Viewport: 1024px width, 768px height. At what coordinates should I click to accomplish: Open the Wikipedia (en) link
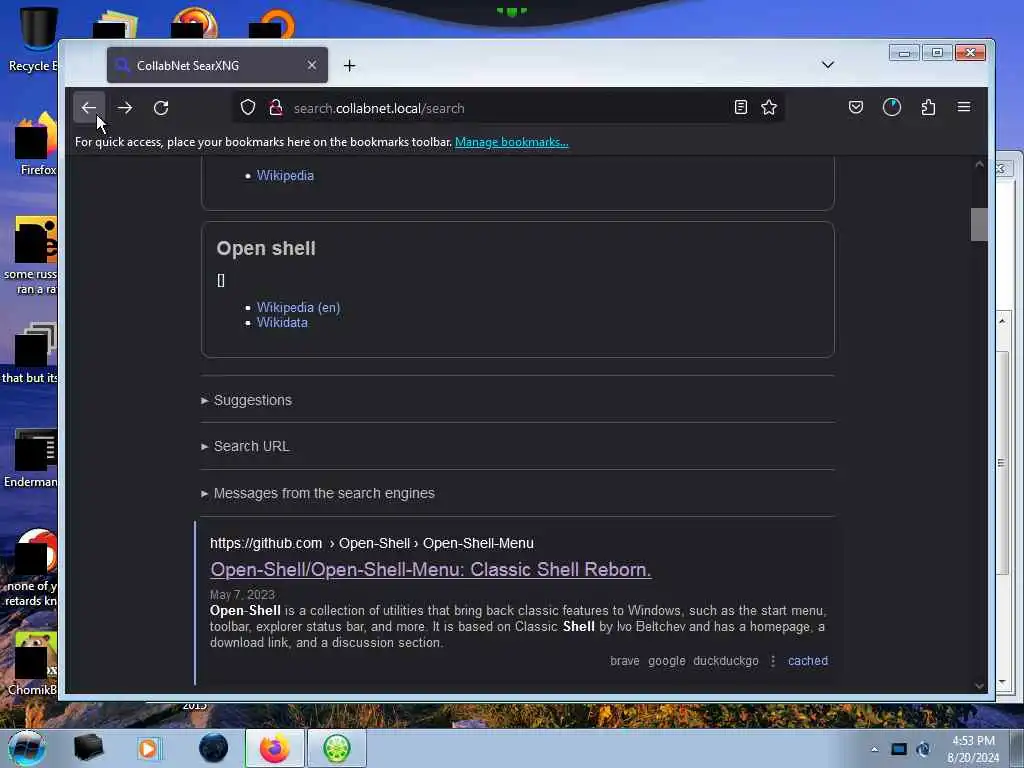click(x=298, y=307)
